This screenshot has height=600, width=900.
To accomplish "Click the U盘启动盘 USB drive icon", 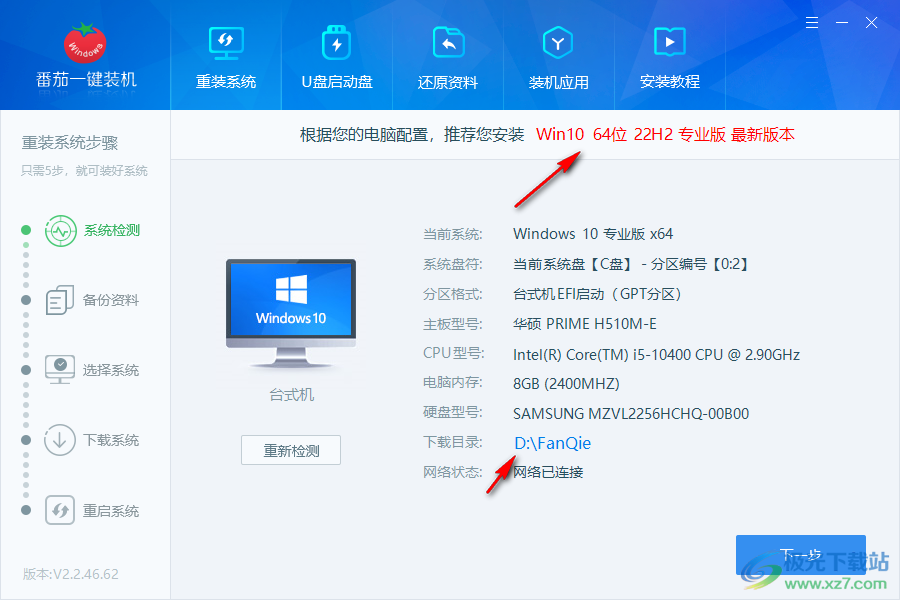I will pyautogui.click(x=337, y=42).
